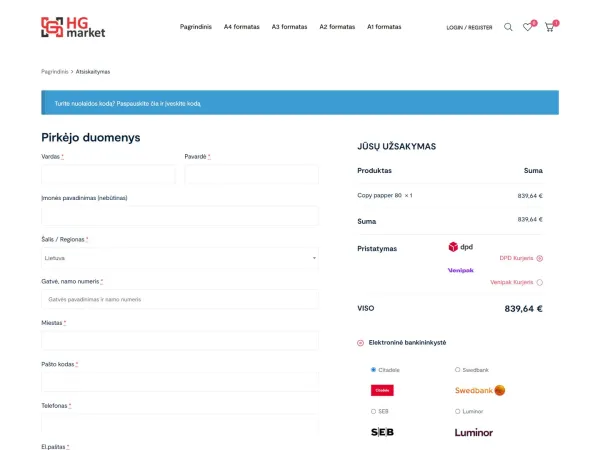Click the Venipak logo

461,270
